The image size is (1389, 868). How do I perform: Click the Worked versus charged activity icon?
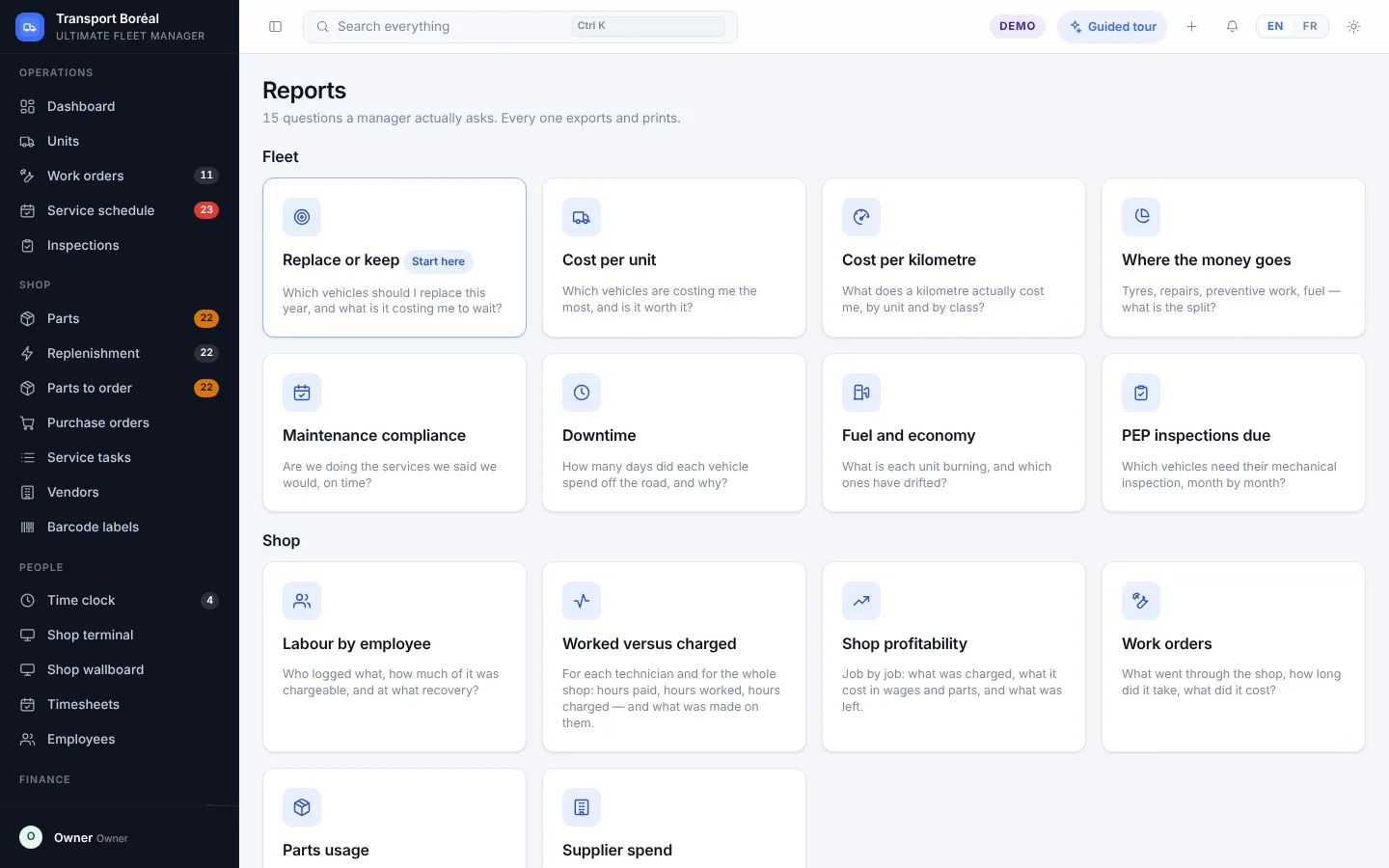(582, 601)
